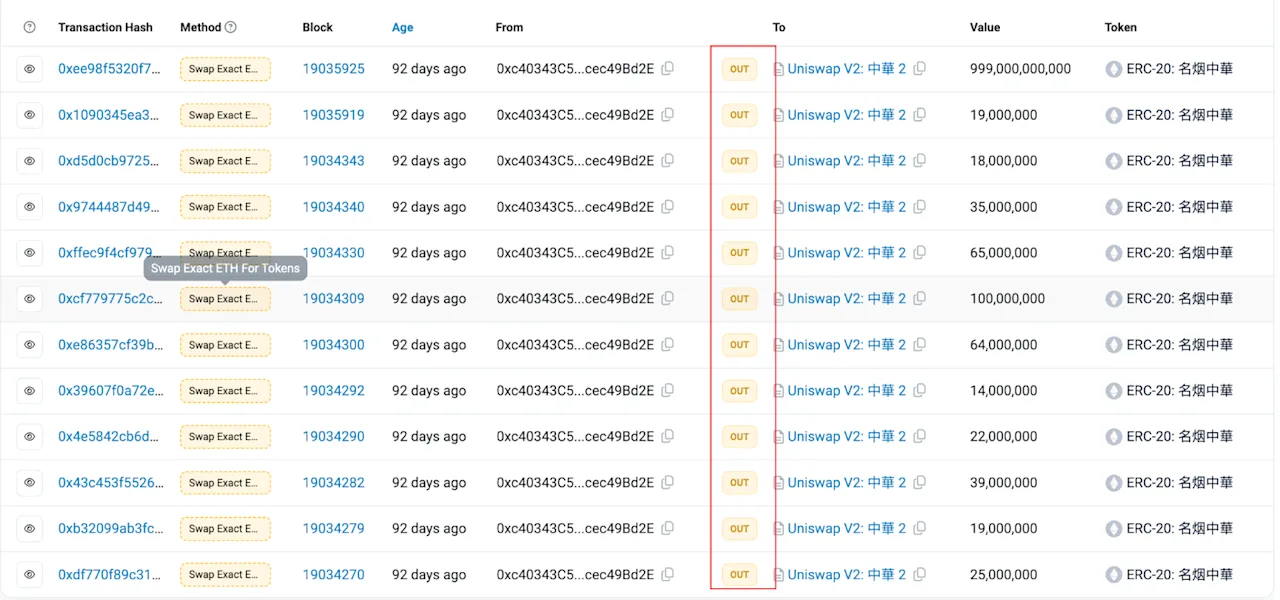This screenshot has width=1280, height=600.
Task: Copy Uniswap V2 address in block 19034282 row
Action: coord(919,483)
